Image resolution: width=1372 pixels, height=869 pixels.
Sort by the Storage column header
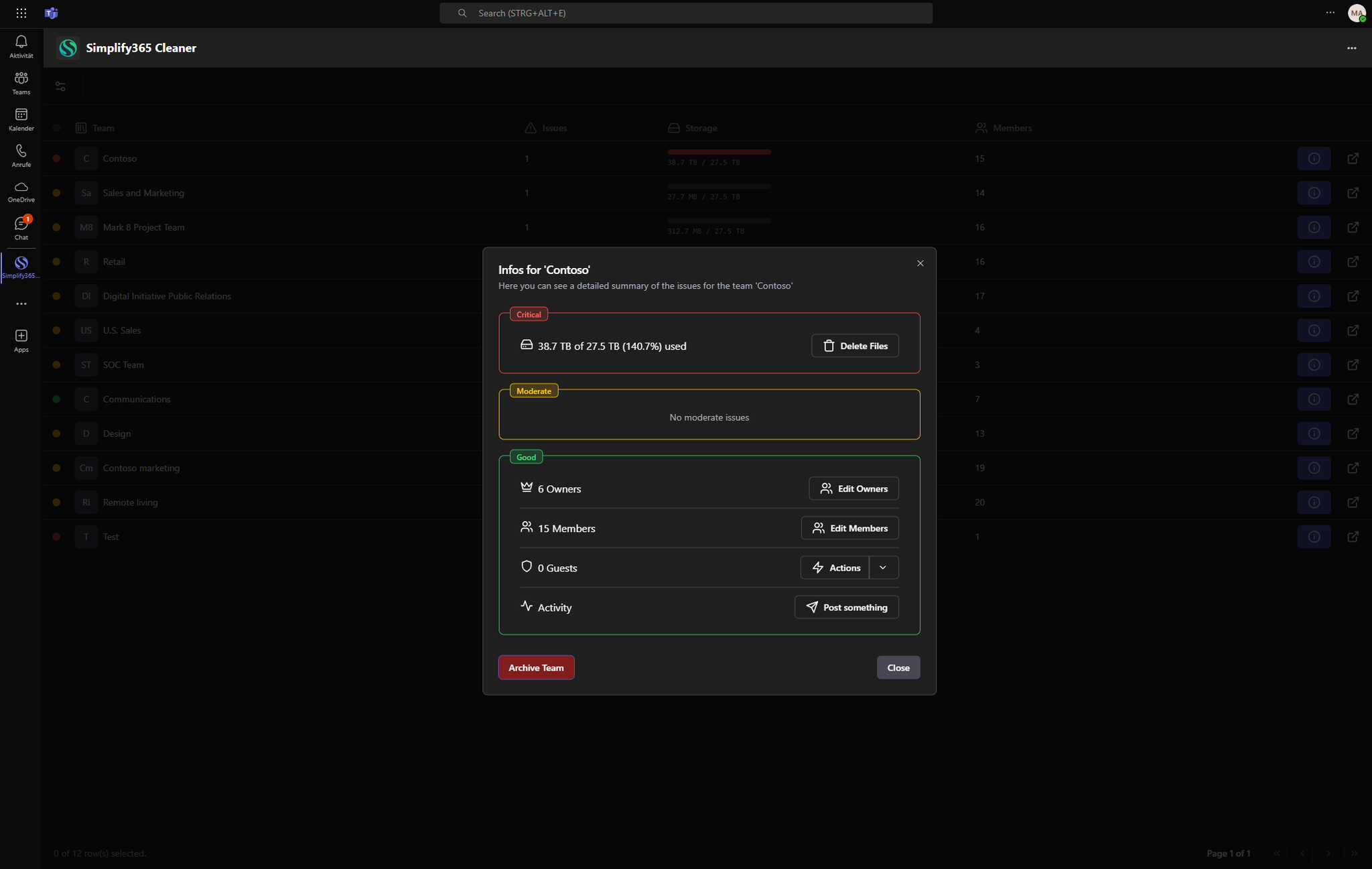[692, 128]
